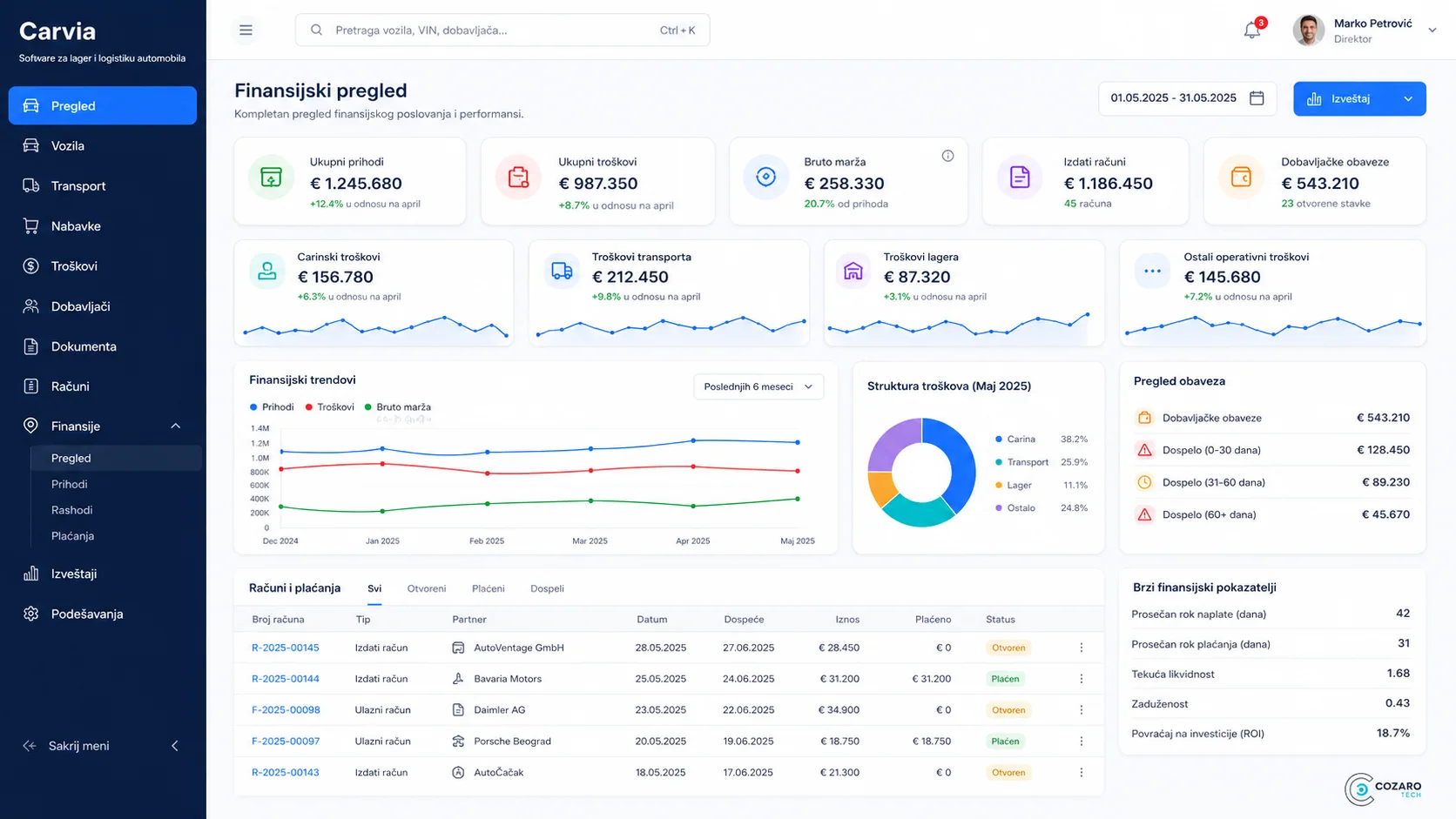The width and height of the screenshot is (1456, 819).
Task: Open invoice link R-2025-00145
Action: tap(286, 648)
